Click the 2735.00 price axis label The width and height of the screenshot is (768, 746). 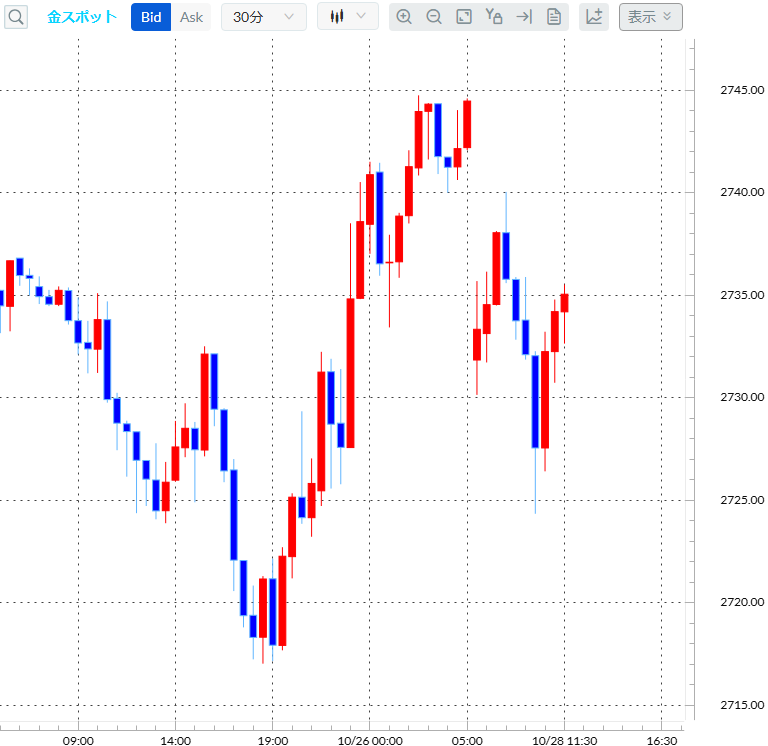(x=742, y=295)
